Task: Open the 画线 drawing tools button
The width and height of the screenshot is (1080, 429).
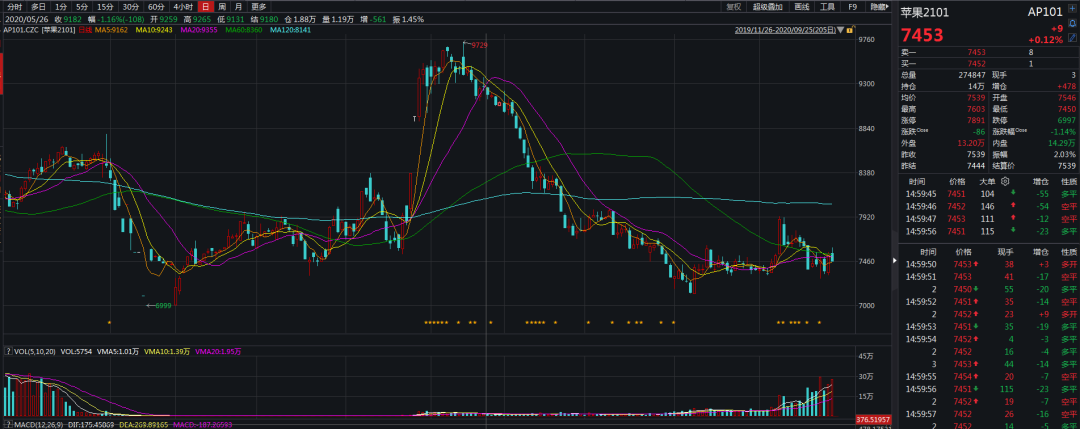Action: [801, 7]
